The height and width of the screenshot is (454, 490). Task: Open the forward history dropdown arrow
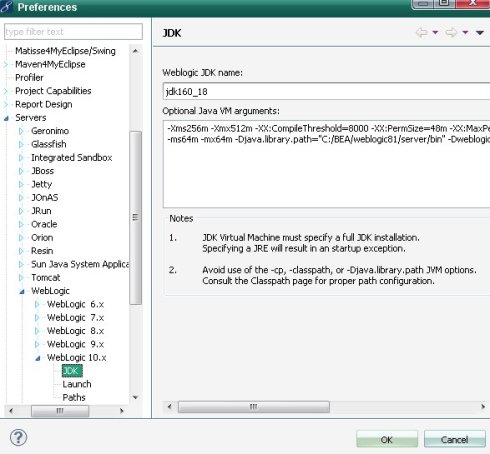tap(465, 32)
